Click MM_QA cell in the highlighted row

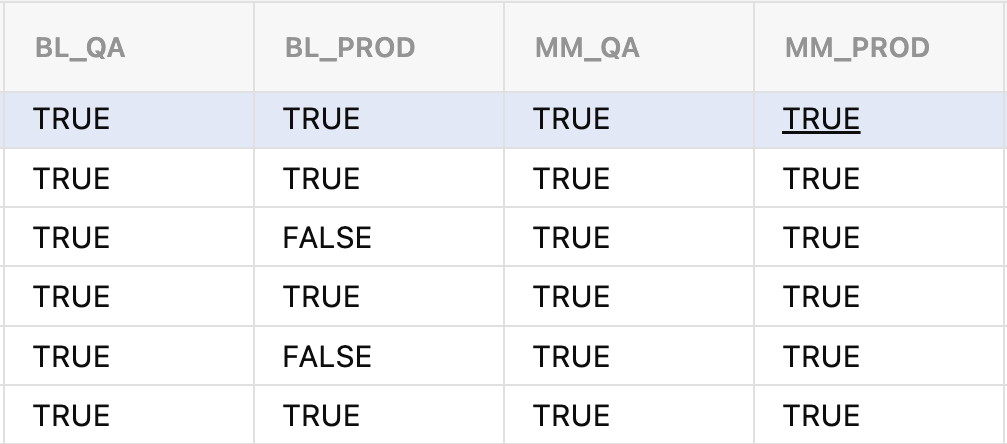coord(571,120)
